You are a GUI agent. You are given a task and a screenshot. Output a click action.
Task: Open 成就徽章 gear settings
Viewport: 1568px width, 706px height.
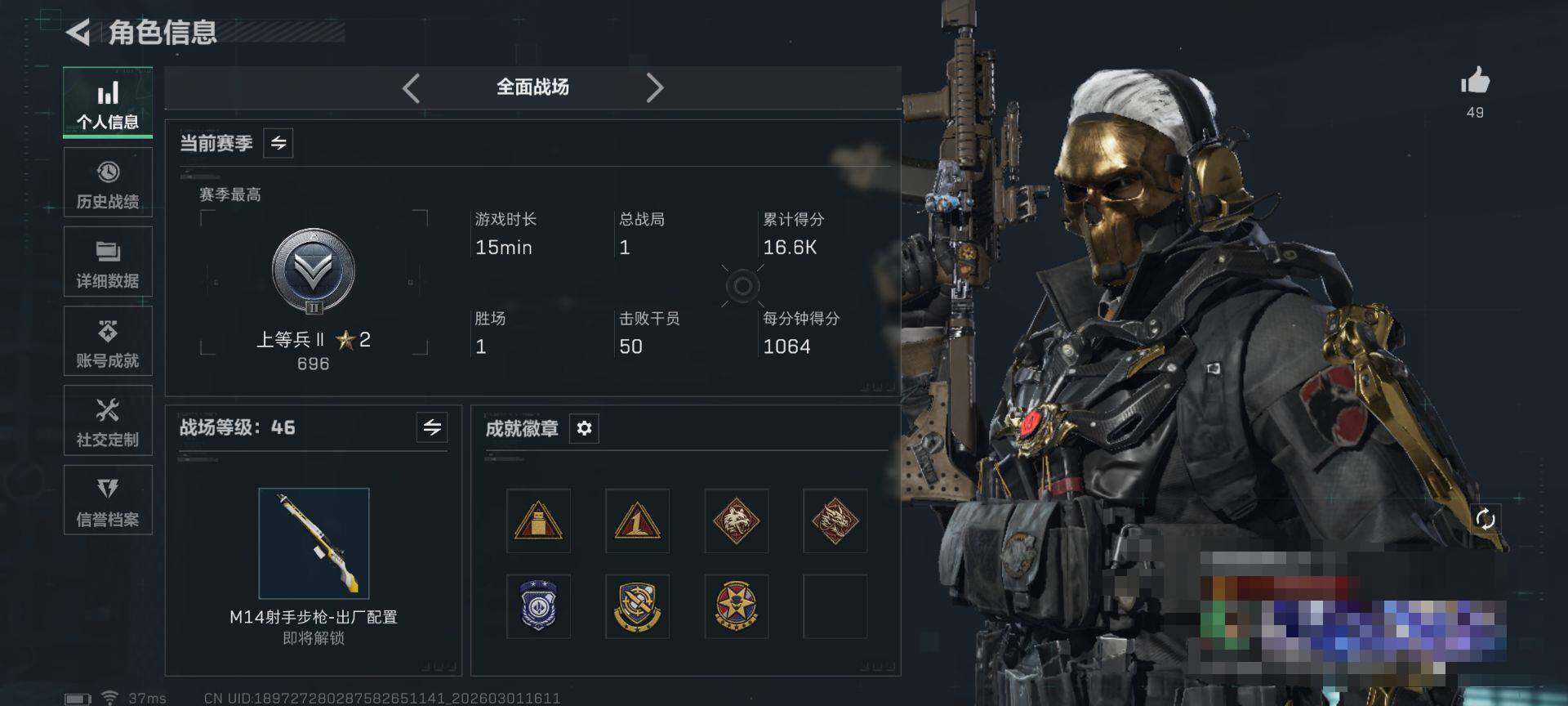click(584, 428)
